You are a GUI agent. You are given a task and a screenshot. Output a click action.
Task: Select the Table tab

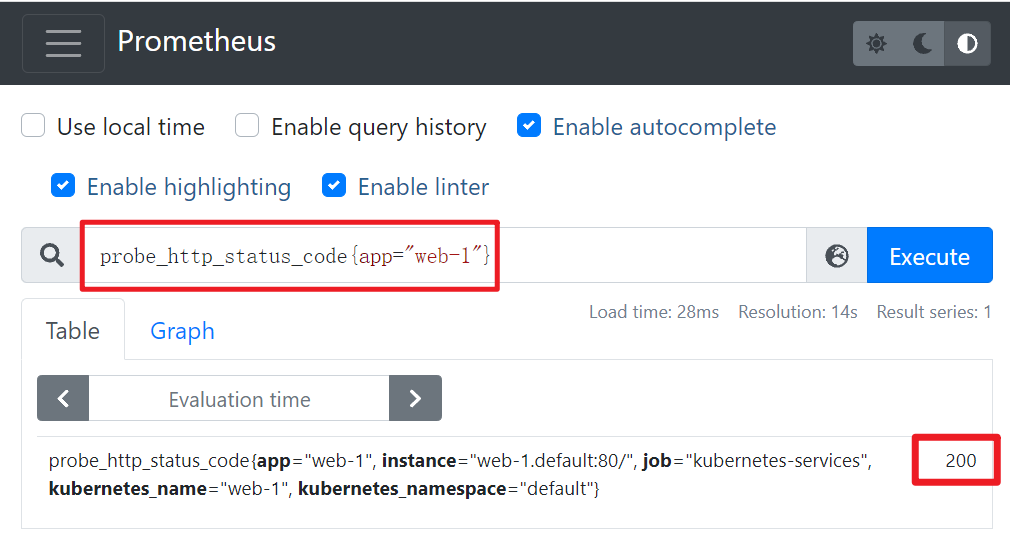pyautogui.click(x=73, y=331)
